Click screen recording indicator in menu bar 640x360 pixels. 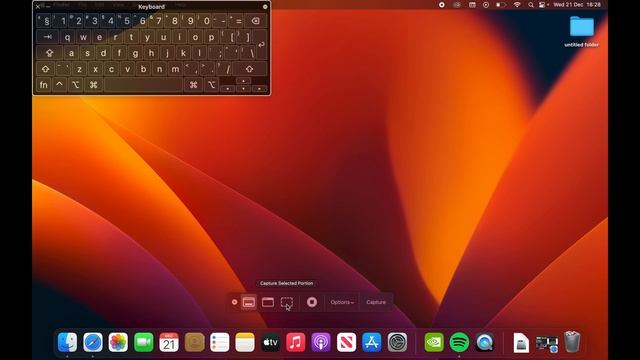442,5
